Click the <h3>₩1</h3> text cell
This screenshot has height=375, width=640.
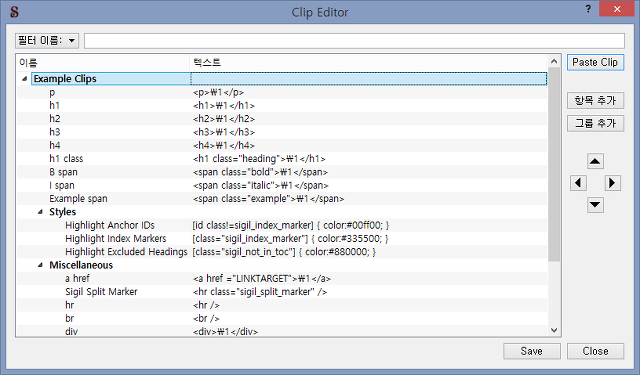pos(224,132)
